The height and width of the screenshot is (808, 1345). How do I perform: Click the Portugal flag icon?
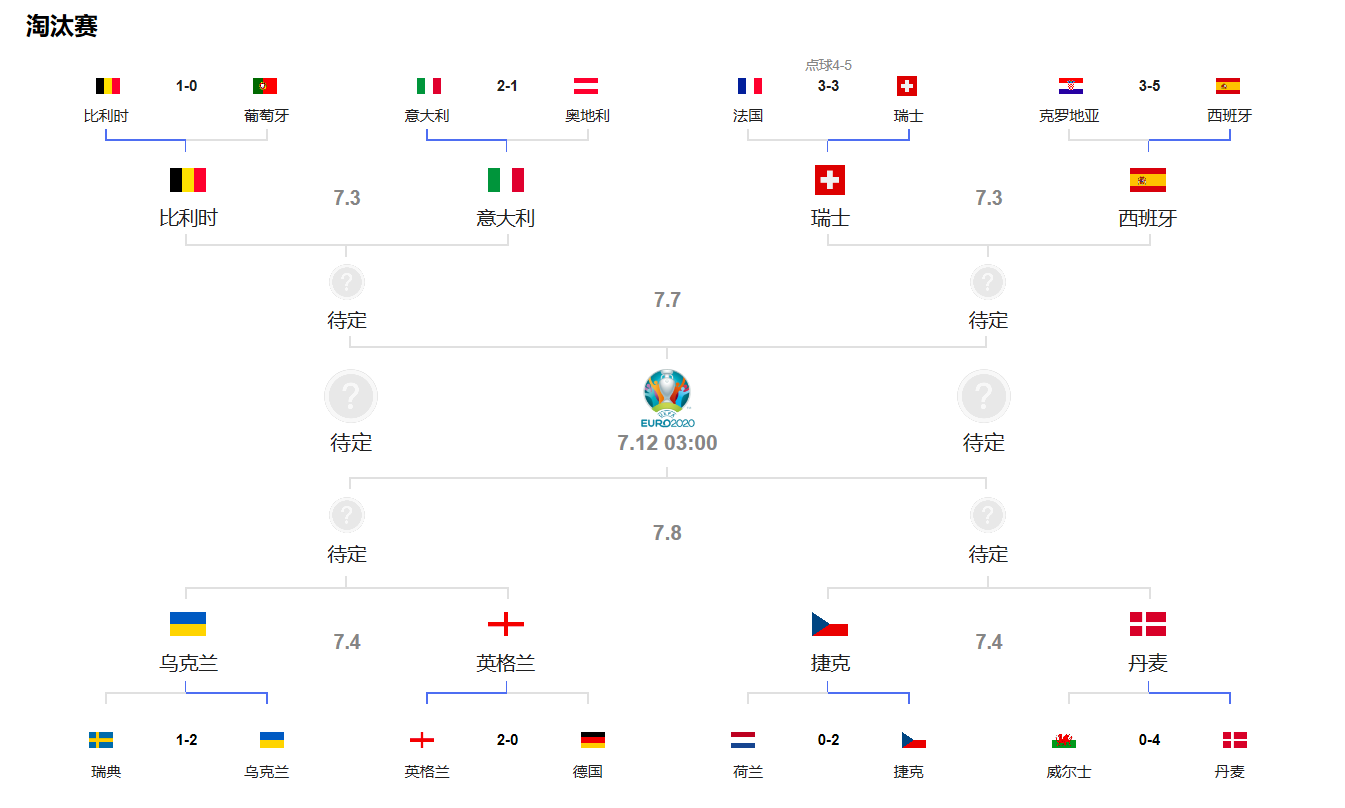coord(265,86)
